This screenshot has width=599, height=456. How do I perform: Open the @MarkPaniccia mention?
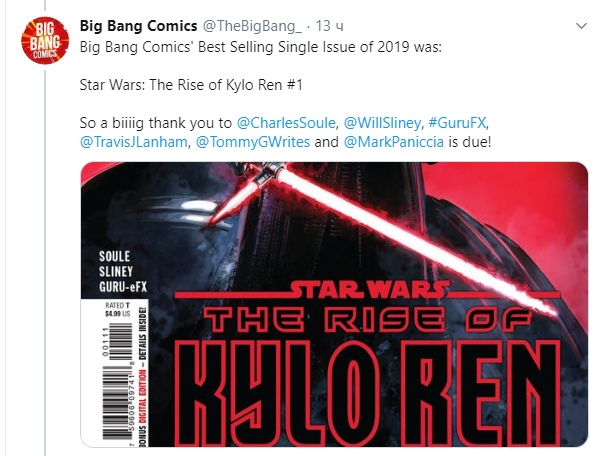tap(393, 142)
